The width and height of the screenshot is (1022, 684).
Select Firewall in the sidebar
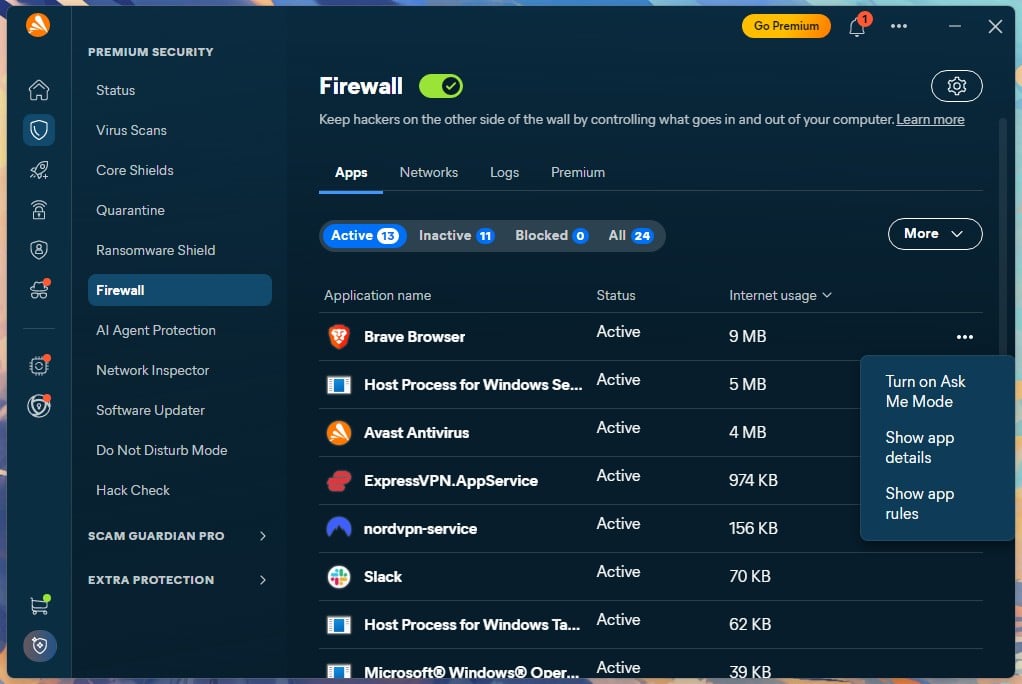tap(180, 290)
